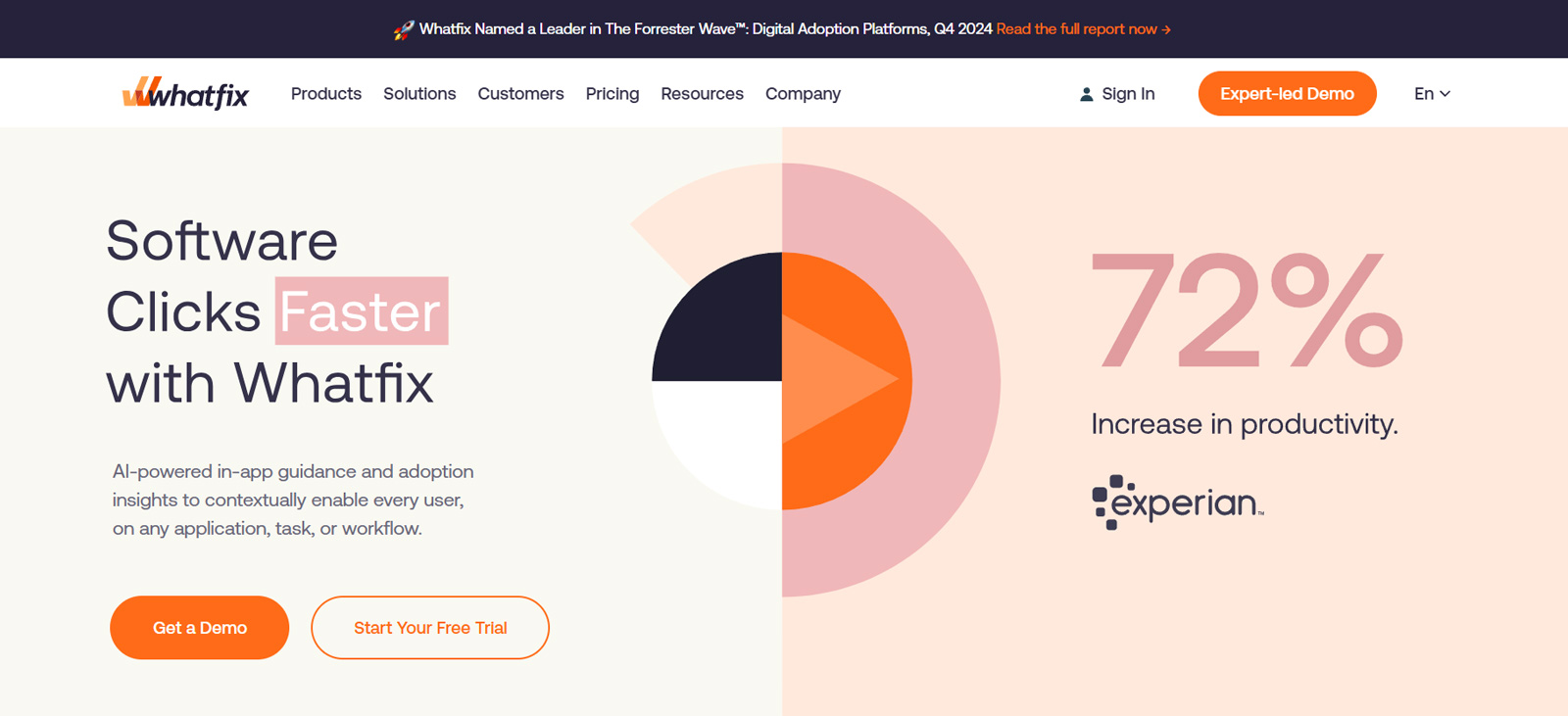Click the Expert-led Demo button
This screenshot has height=716, width=1568.
1287,93
